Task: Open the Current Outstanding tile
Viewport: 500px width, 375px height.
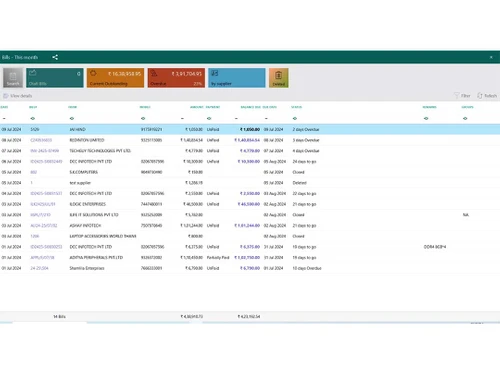Action: [115, 78]
